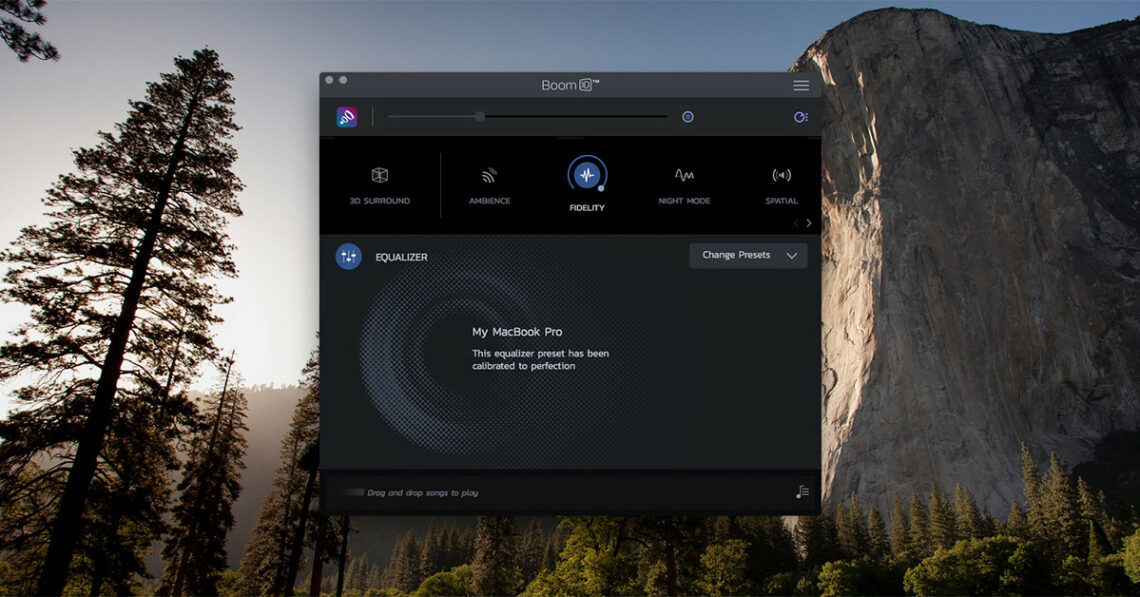Enable the 3D Surround effect
This screenshot has width=1140, height=597.
pos(380,175)
